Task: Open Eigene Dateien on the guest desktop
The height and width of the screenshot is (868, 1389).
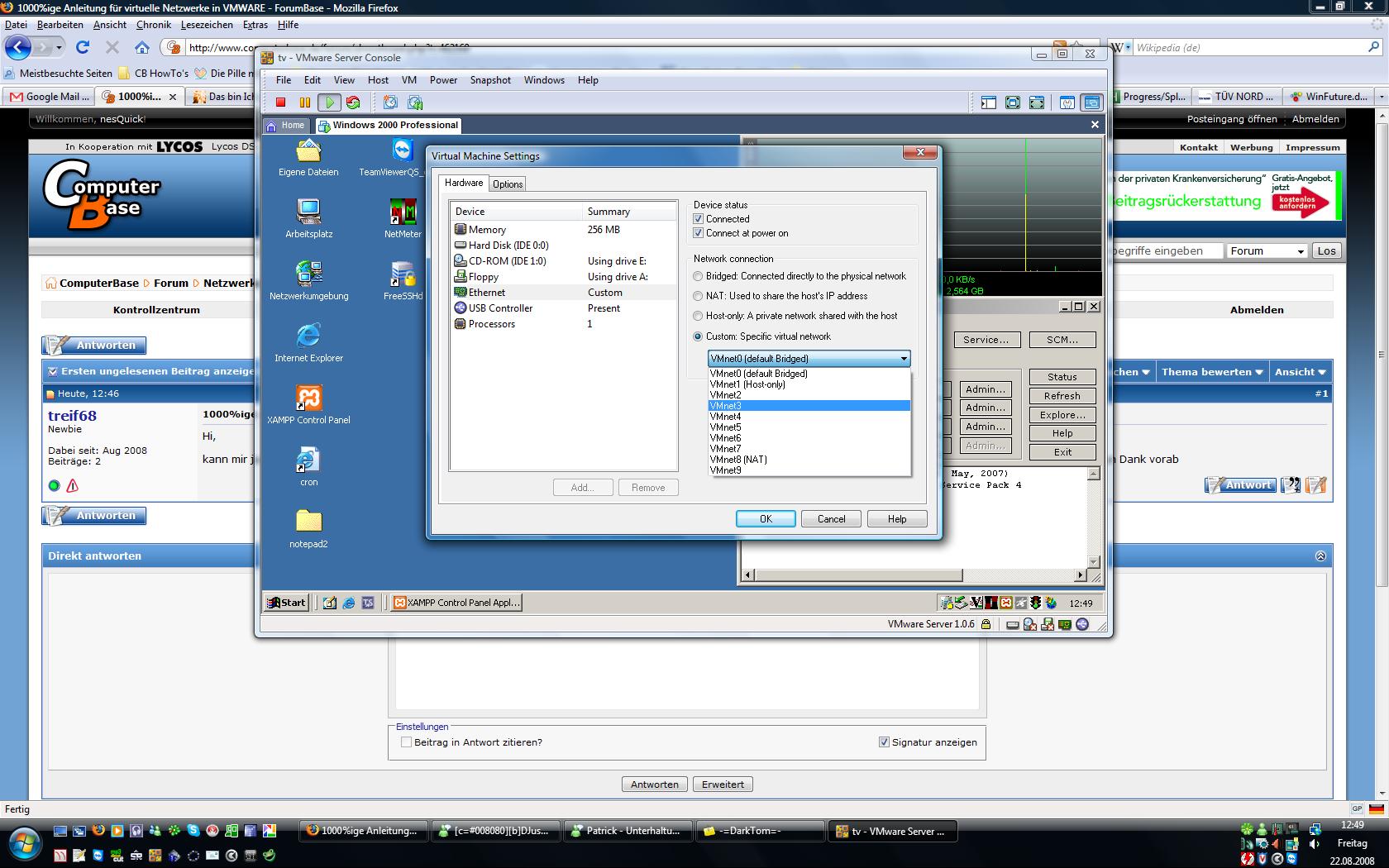Action: tap(308, 158)
